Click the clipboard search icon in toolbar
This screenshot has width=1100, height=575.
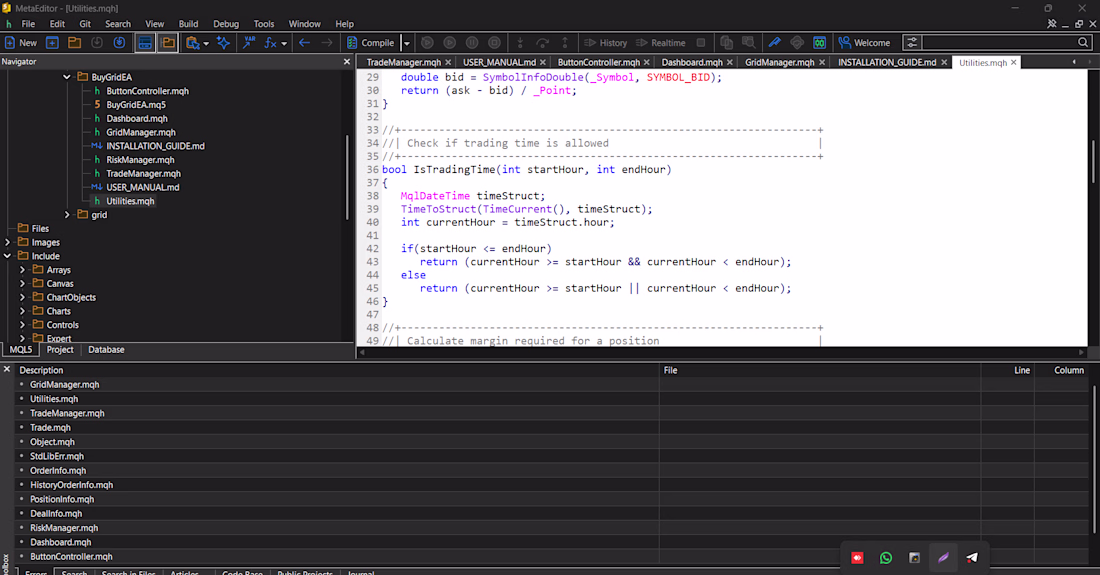click(x=192, y=43)
